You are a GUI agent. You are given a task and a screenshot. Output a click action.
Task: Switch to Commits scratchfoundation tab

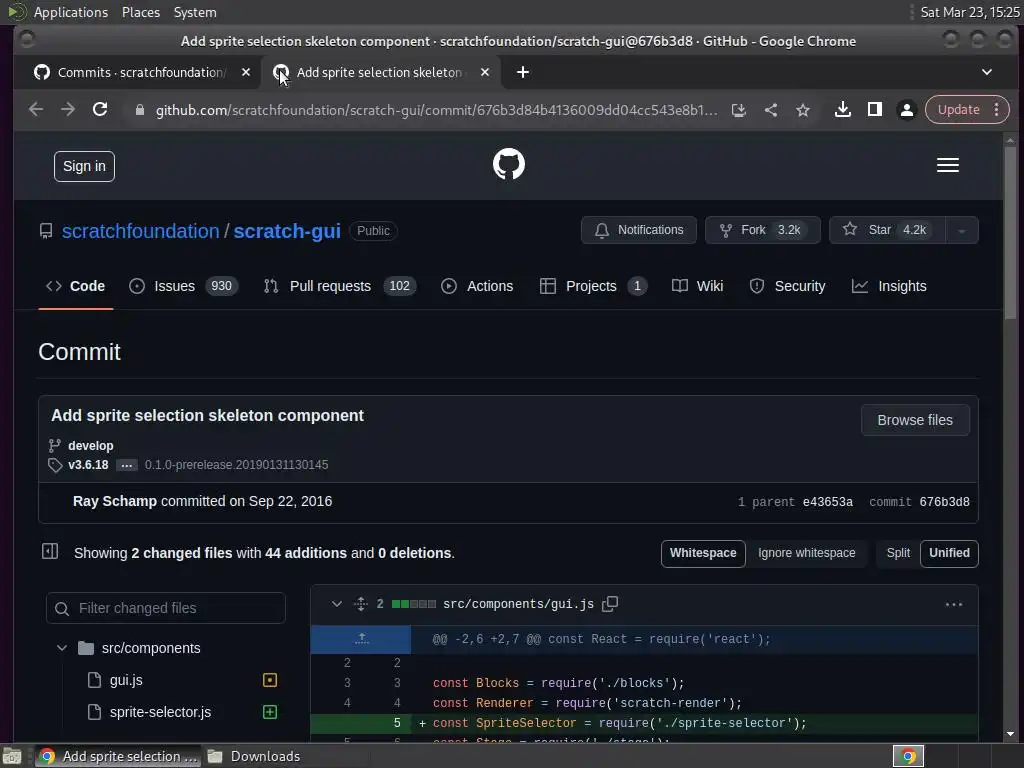coord(140,72)
